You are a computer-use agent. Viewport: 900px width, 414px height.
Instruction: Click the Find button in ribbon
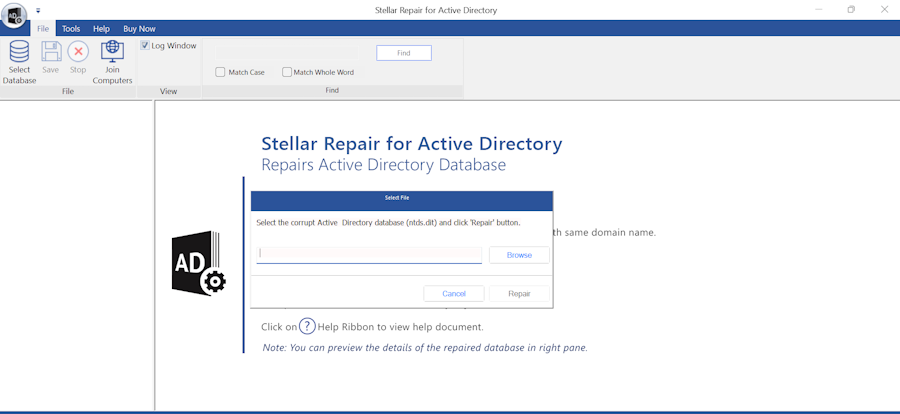click(x=404, y=53)
